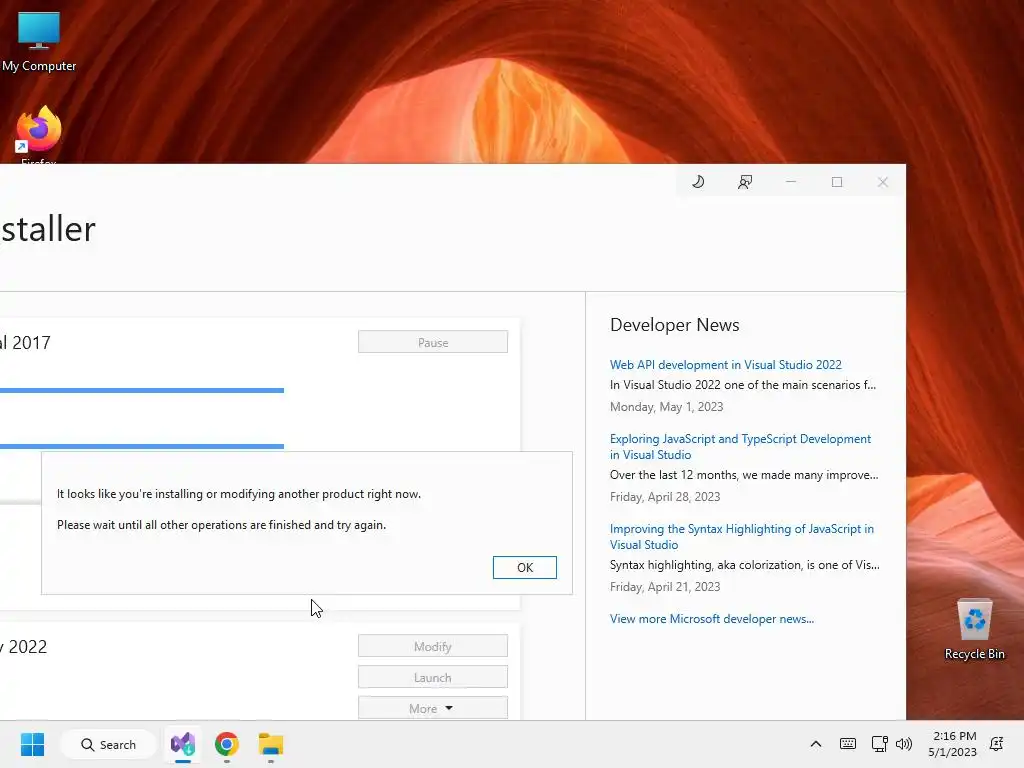
Task: Open Exploring JavaScript and TypeScript article
Action: (x=740, y=447)
